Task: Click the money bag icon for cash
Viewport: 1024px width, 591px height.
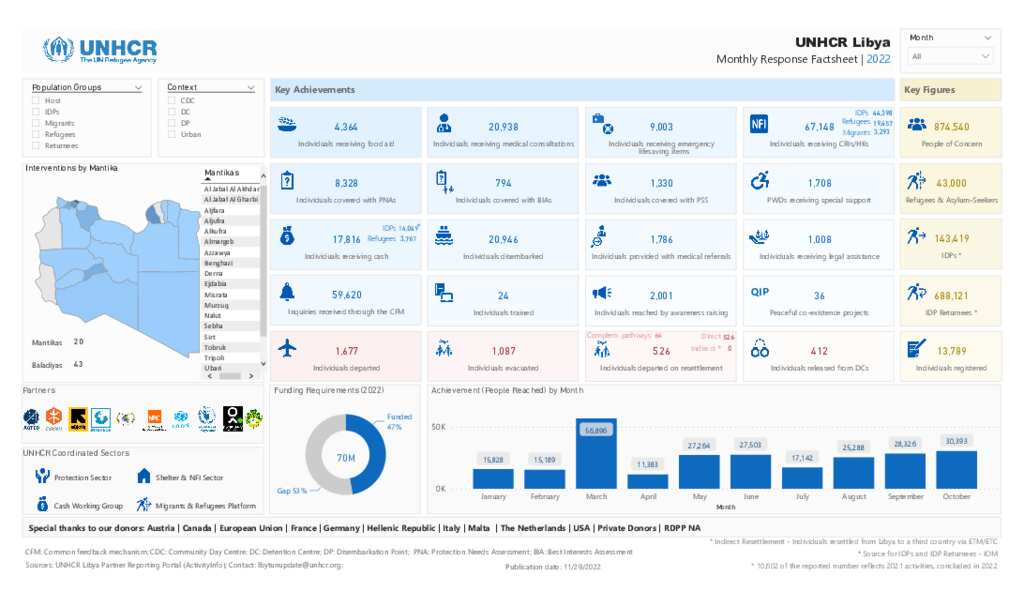Action: click(x=287, y=236)
